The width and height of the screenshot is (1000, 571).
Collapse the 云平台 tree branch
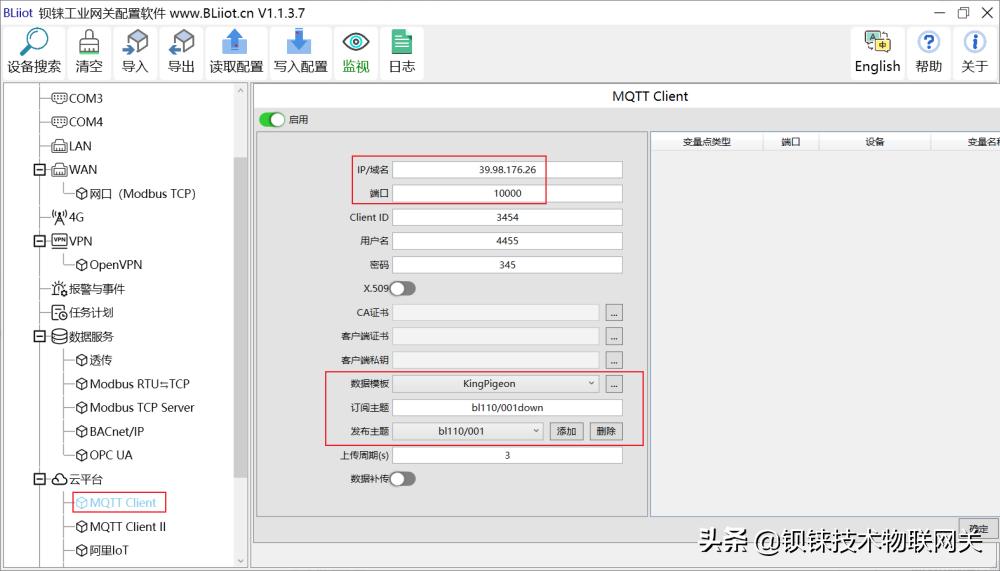tap(40, 479)
